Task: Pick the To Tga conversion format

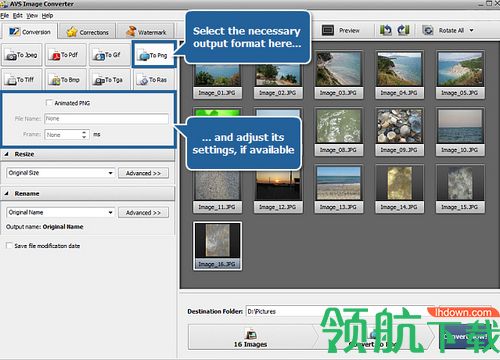Action: point(110,80)
